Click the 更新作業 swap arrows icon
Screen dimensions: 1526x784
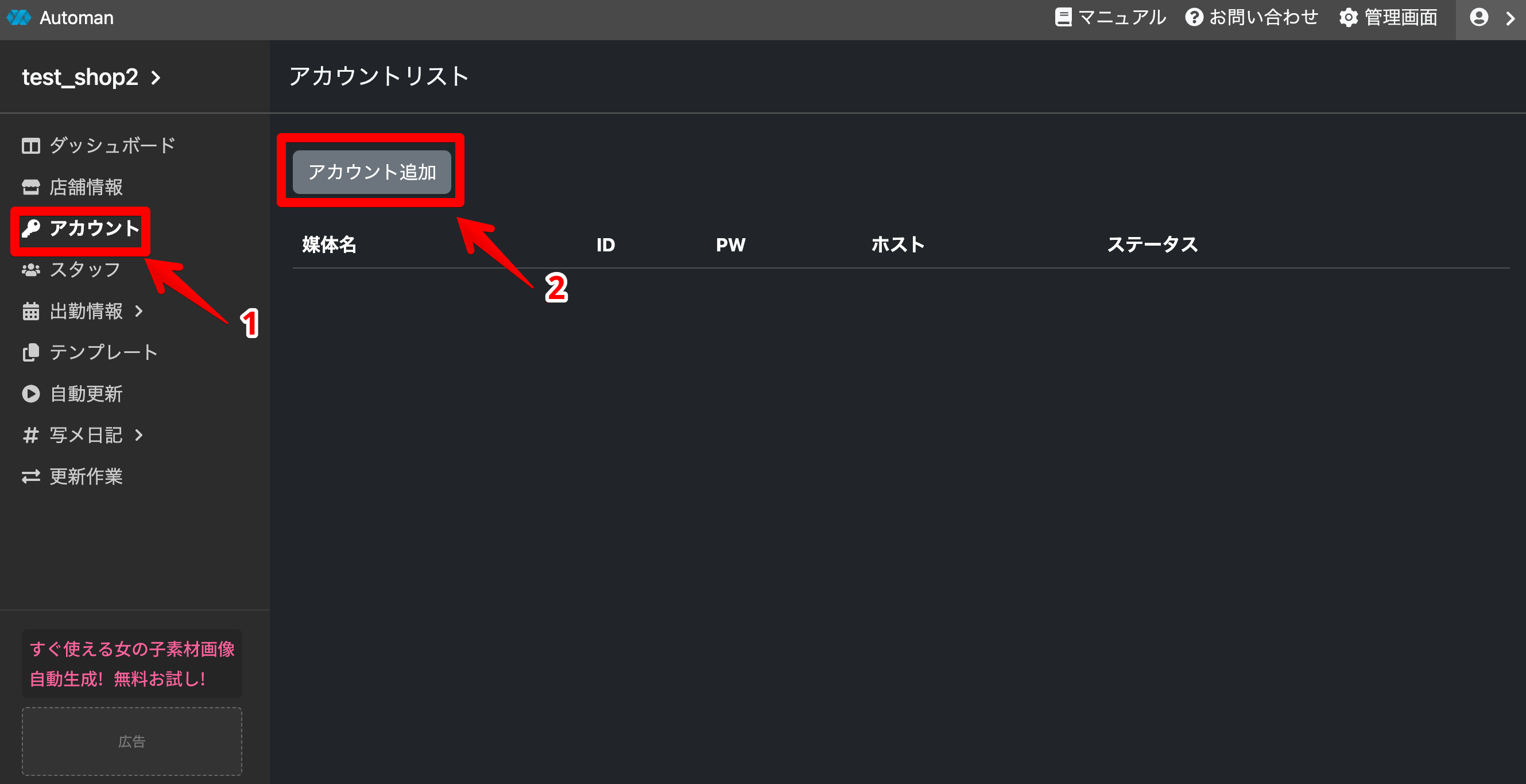[31, 477]
